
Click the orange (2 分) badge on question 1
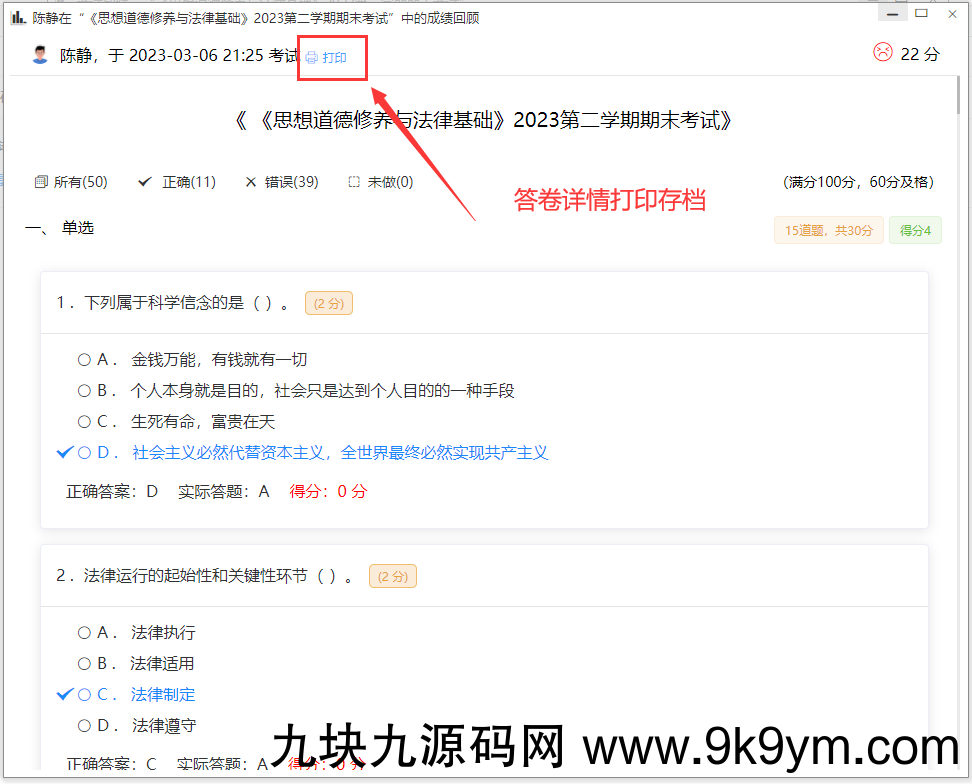(x=328, y=303)
